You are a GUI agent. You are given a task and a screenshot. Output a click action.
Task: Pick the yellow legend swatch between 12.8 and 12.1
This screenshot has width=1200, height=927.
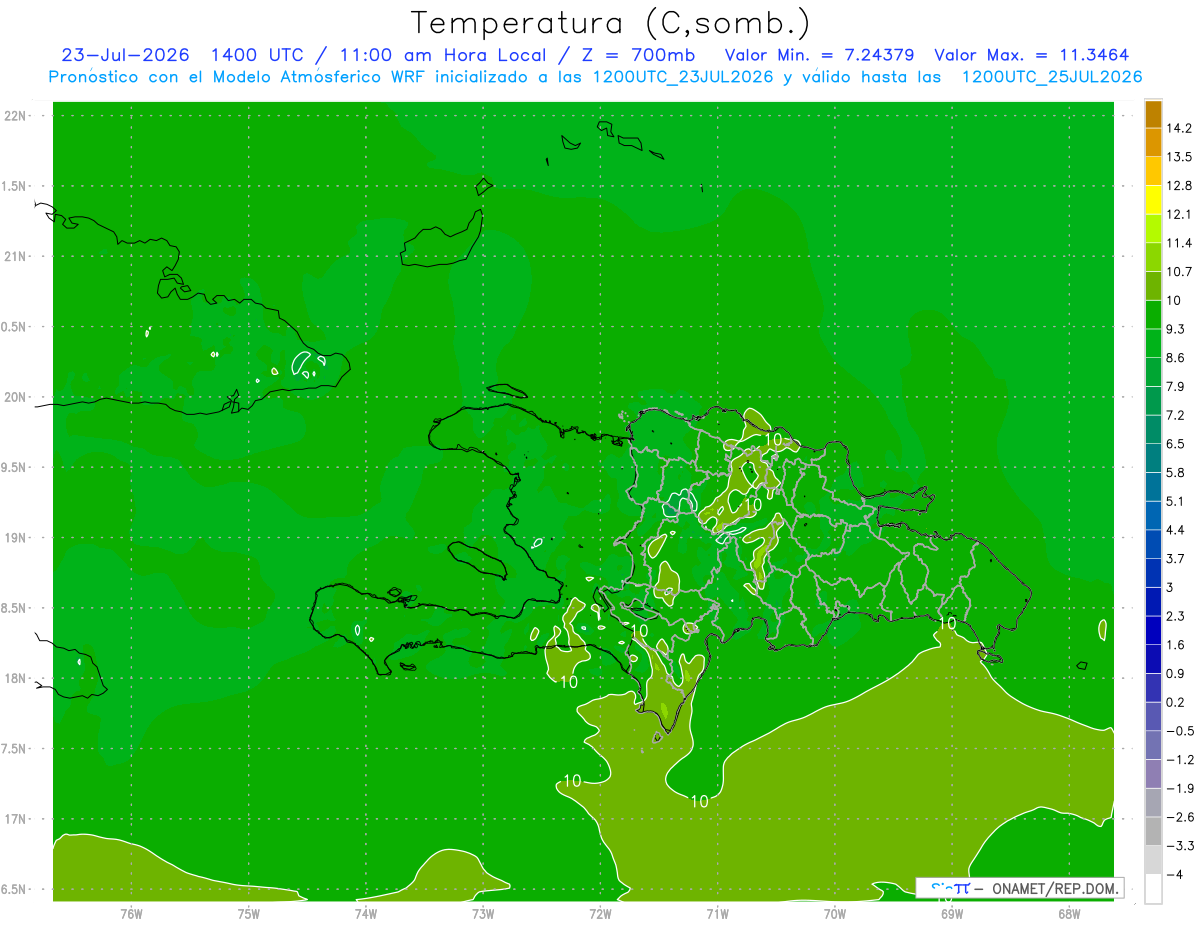1153,200
